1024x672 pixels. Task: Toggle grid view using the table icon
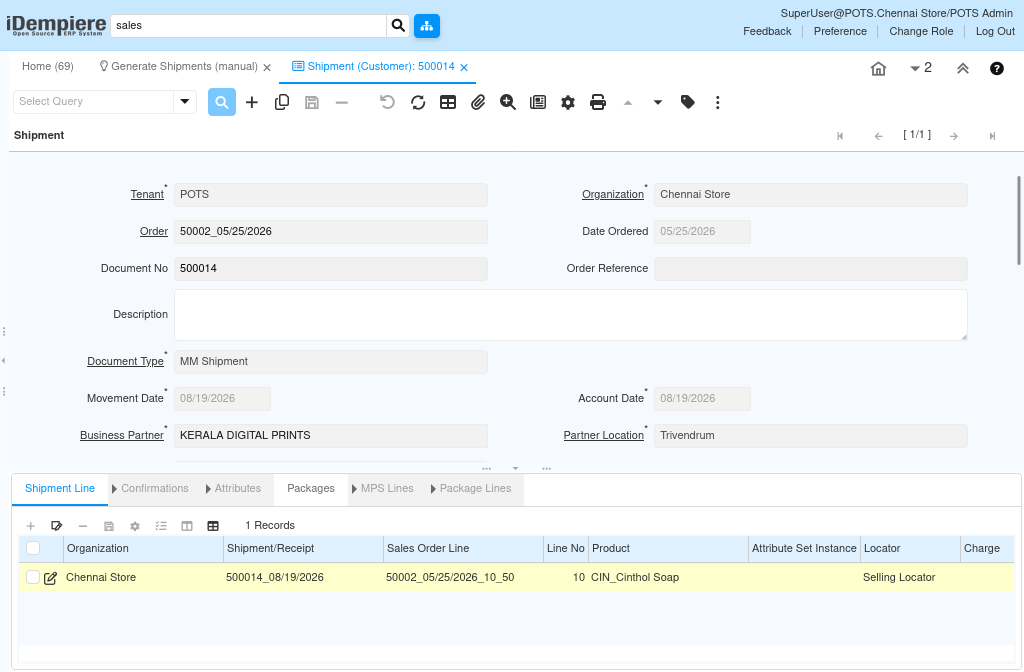(448, 102)
